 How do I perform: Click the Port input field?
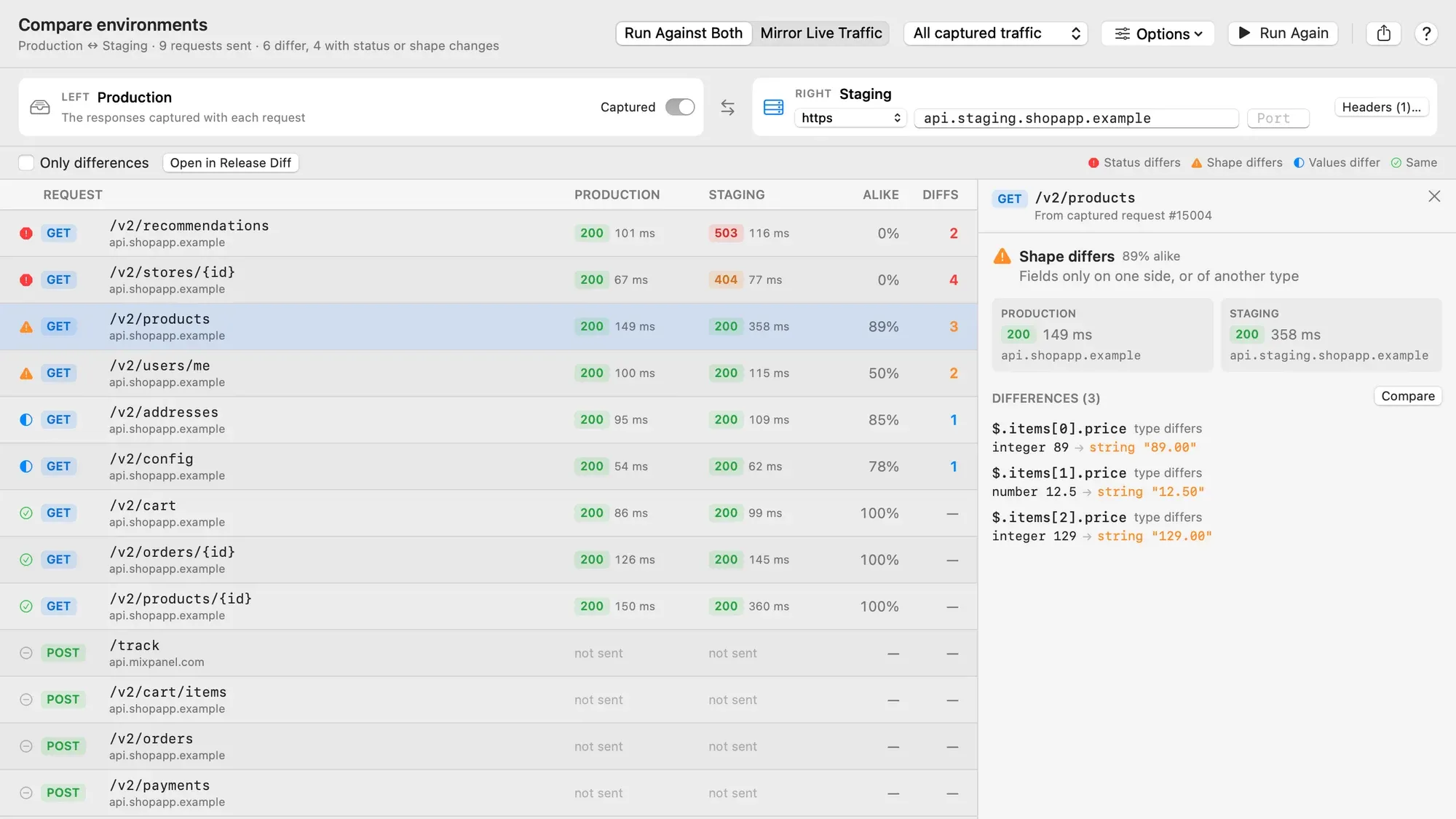[1278, 118]
